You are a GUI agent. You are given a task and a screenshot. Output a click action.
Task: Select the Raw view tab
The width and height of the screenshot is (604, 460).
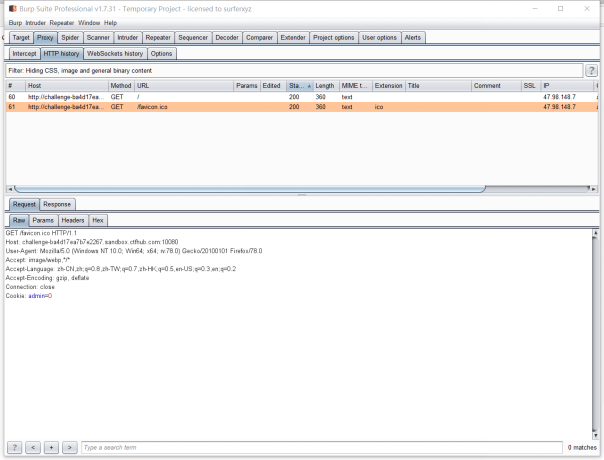[x=19, y=220]
